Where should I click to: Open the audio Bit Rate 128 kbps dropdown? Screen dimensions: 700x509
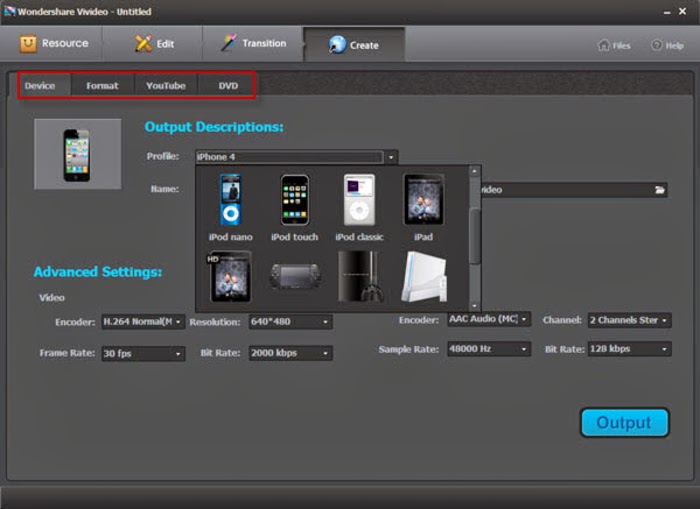pyautogui.click(x=629, y=349)
